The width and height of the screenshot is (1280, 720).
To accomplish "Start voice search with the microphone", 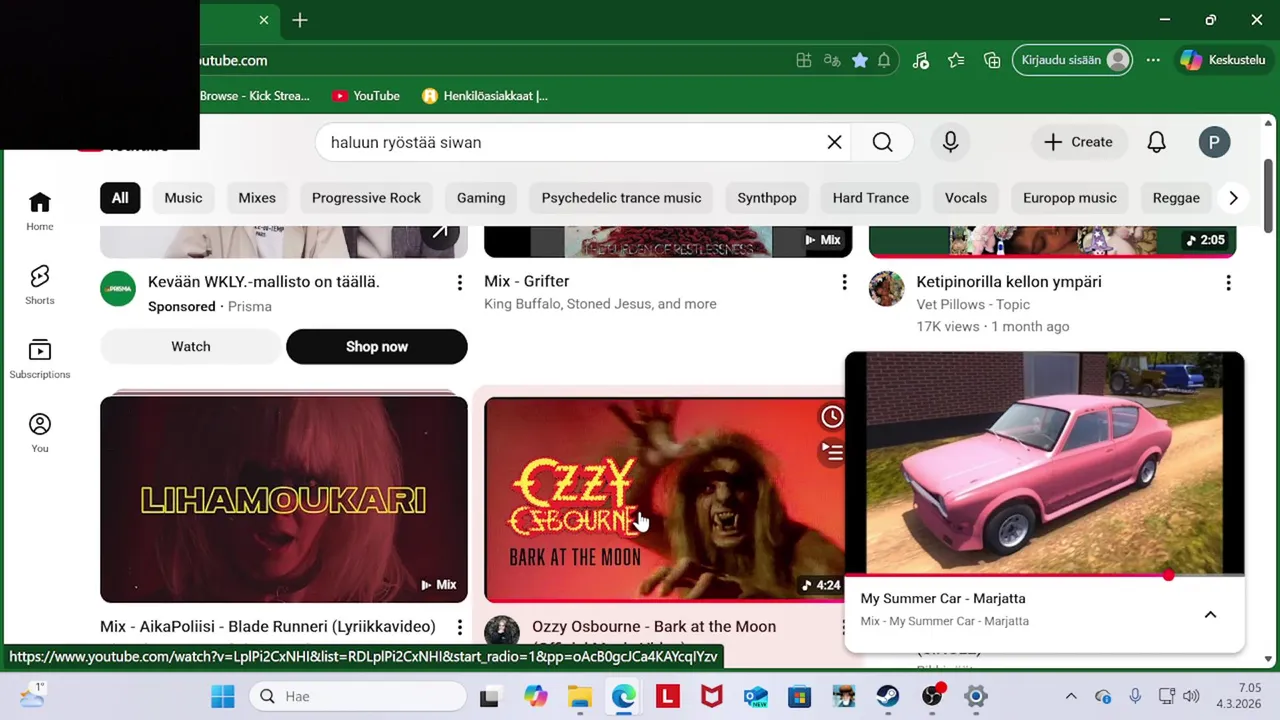I will tap(950, 142).
